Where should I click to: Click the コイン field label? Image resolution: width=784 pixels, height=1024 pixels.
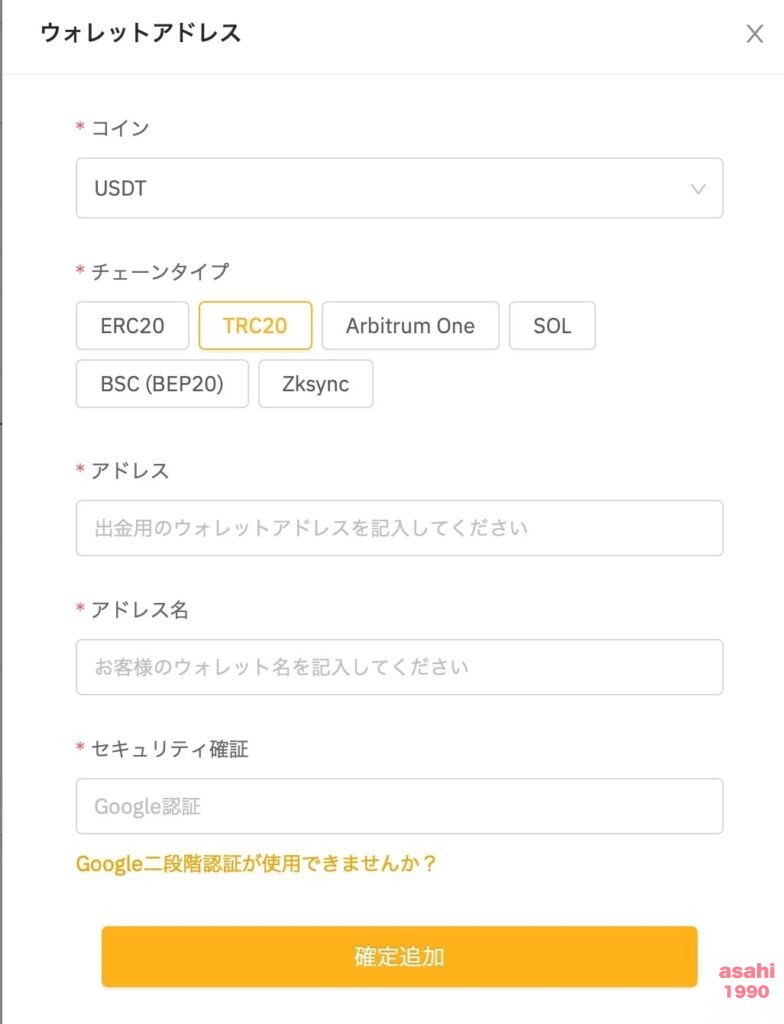[x=120, y=127]
